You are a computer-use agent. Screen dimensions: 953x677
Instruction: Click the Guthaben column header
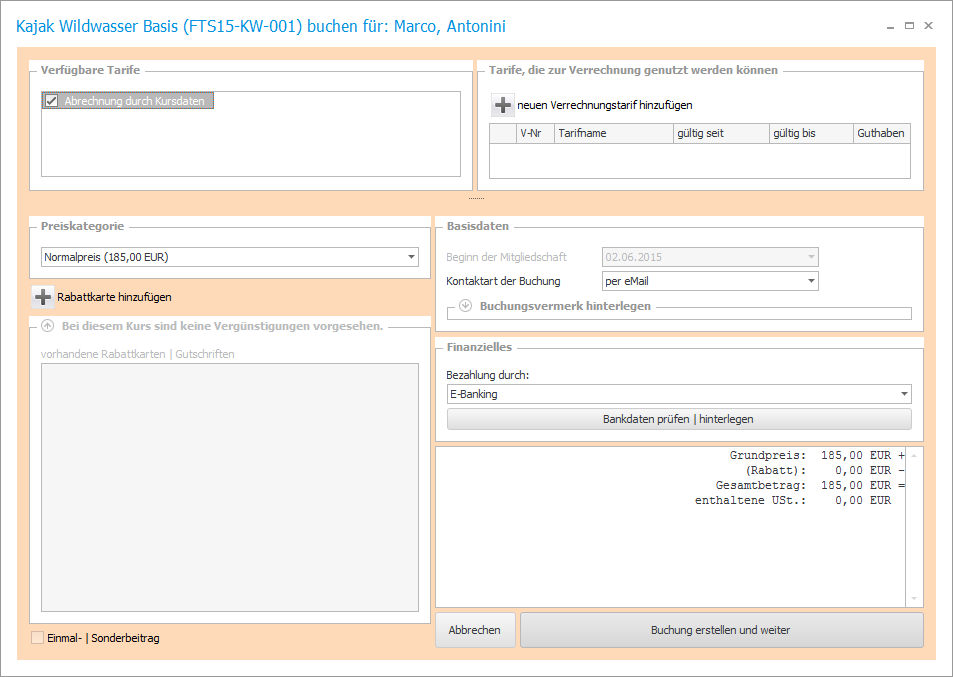[x=881, y=133]
